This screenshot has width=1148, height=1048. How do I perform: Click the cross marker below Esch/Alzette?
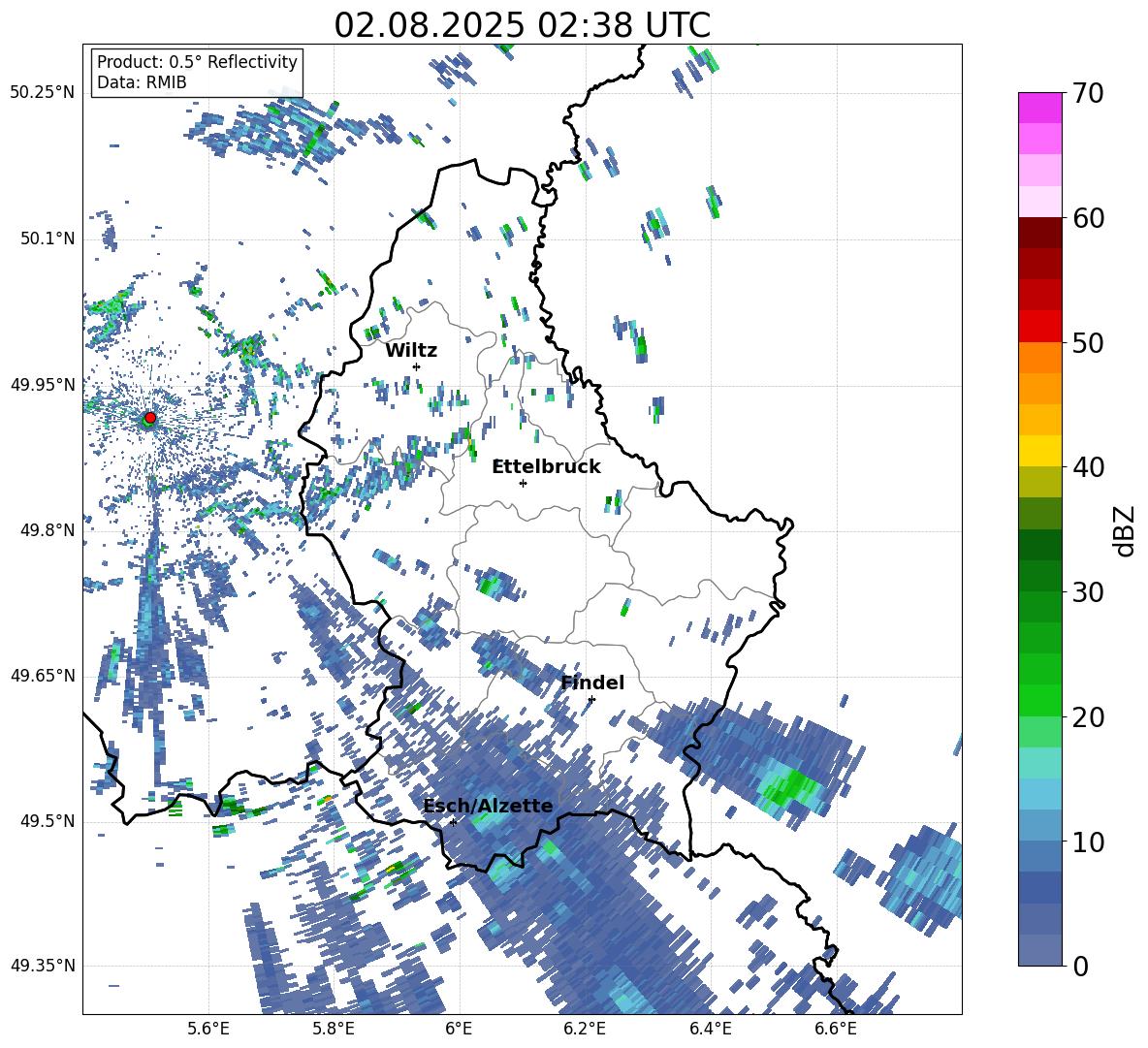coord(453,822)
